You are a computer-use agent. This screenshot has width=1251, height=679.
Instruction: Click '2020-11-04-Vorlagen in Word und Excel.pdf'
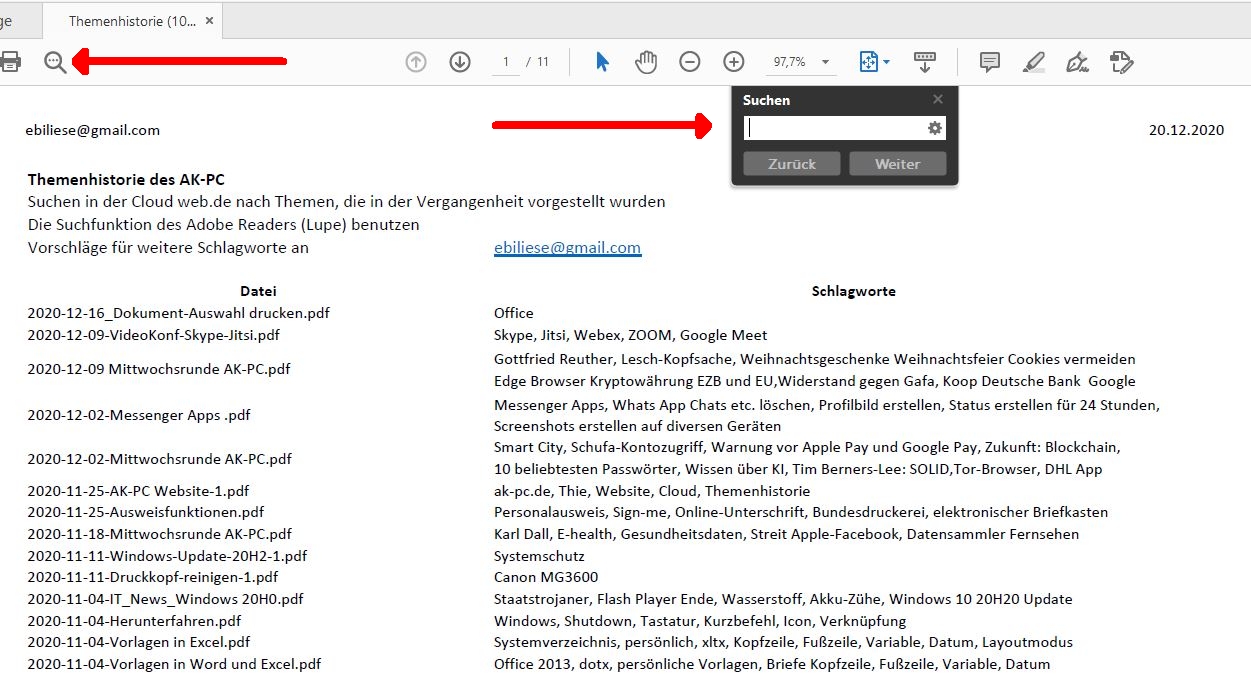pos(174,664)
